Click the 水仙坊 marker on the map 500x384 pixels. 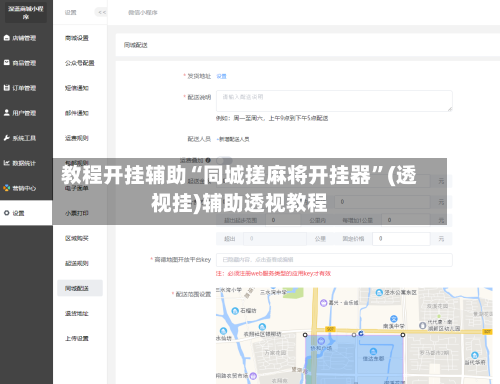(x=224, y=331)
